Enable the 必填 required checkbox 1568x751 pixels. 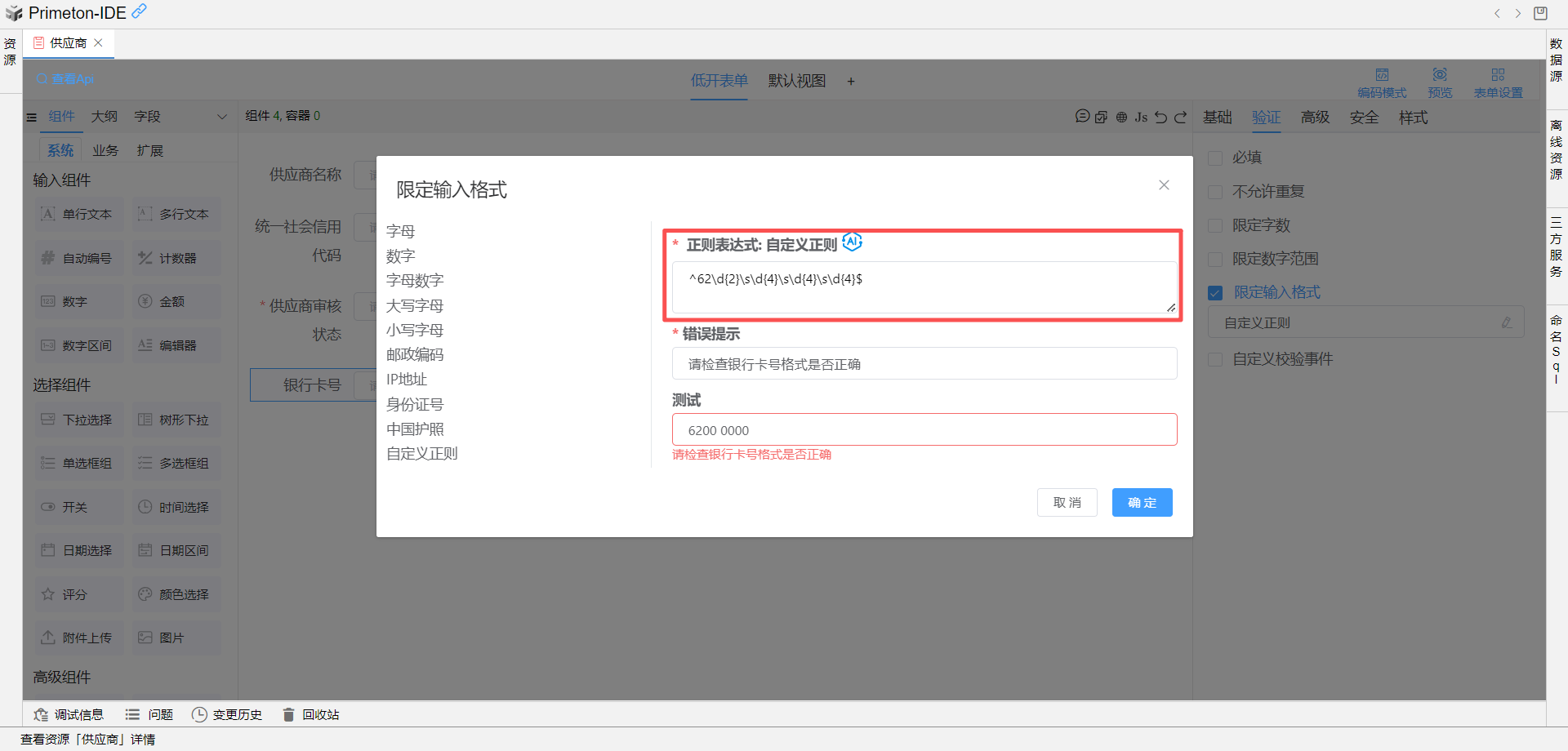point(1214,158)
